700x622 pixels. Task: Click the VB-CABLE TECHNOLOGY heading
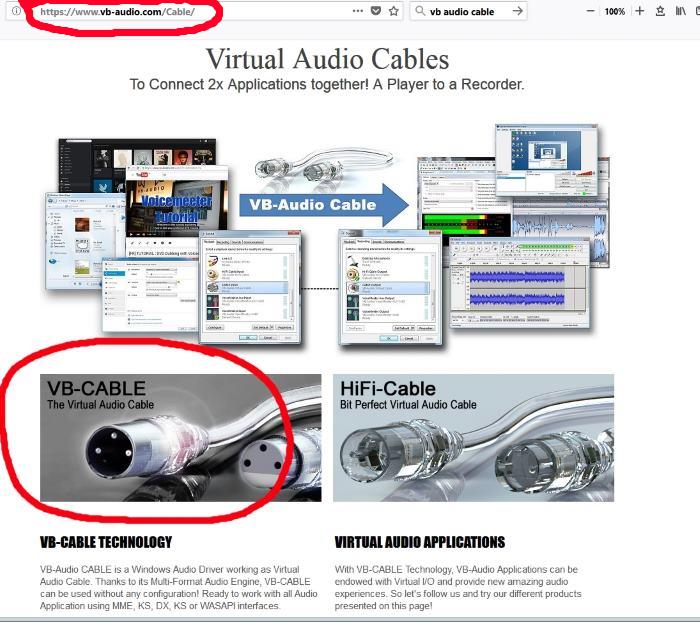click(x=106, y=542)
